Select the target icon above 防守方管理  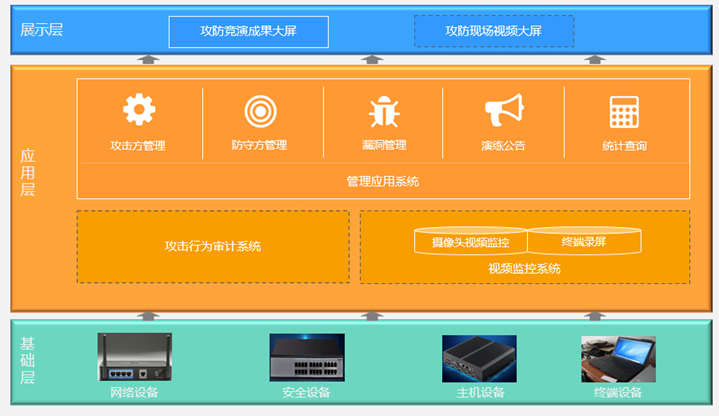coord(260,111)
